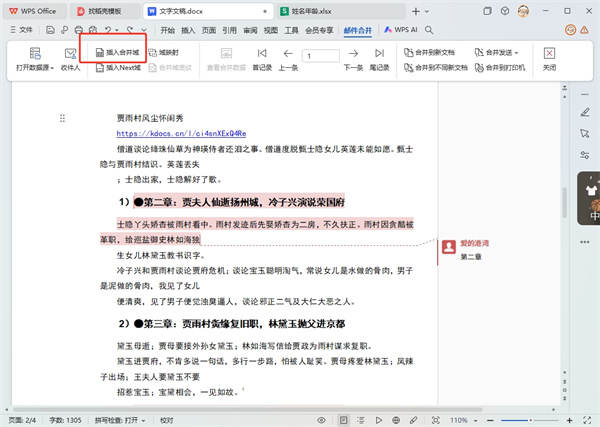Toggle eye protection mode icon
Image resolution: width=600 pixels, height=427 pixels.
(x=321, y=420)
